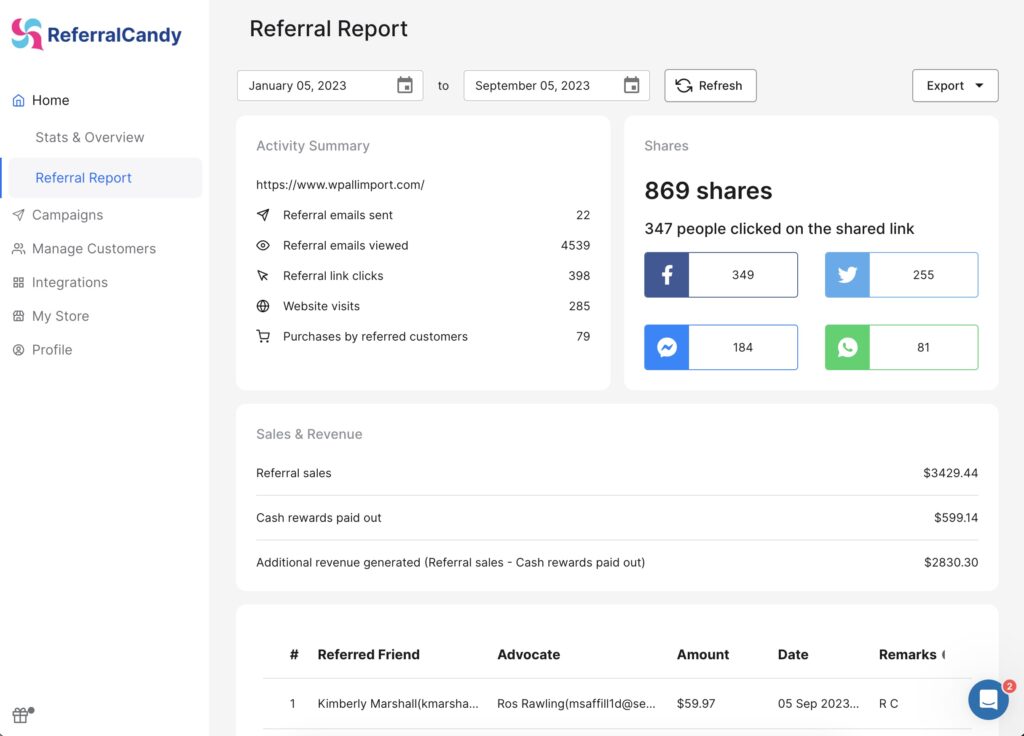Screen dimensions: 1024x736
Task: Open the start date calendar picker
Action: coord(404,86)
